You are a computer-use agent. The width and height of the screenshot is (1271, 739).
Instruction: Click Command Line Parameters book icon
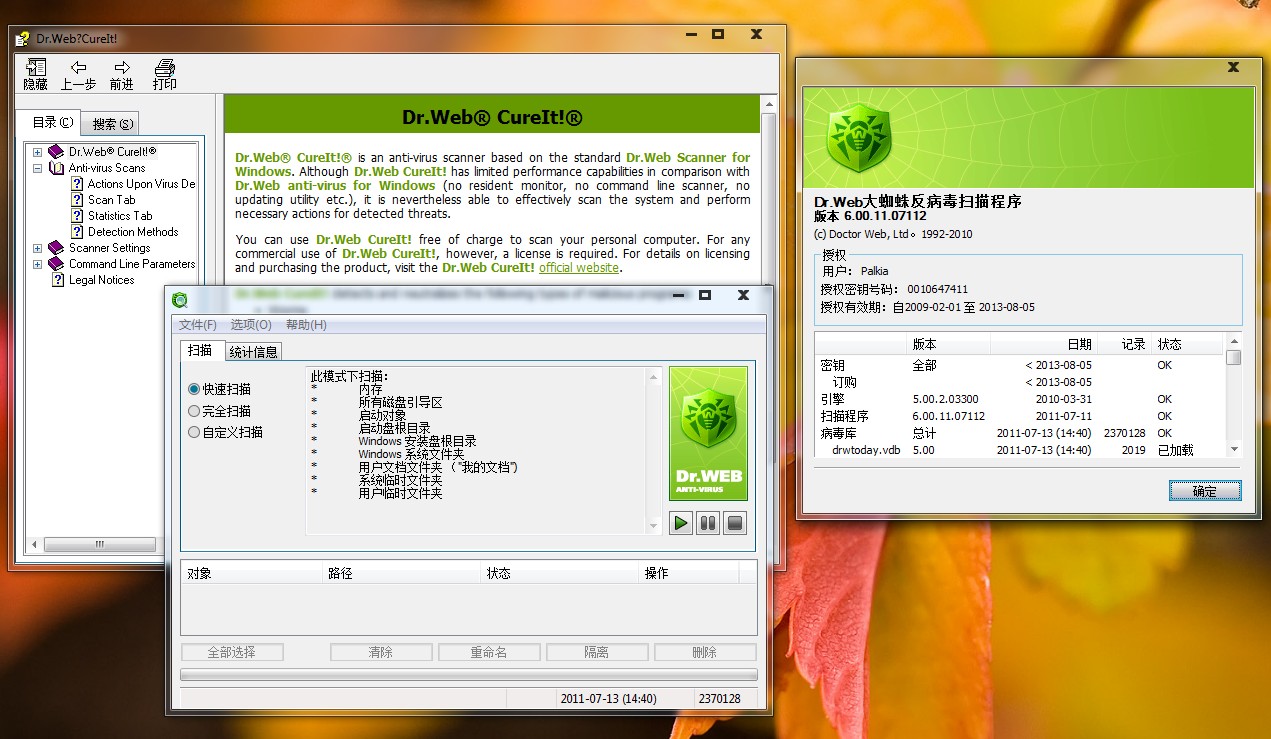[56, 264]
